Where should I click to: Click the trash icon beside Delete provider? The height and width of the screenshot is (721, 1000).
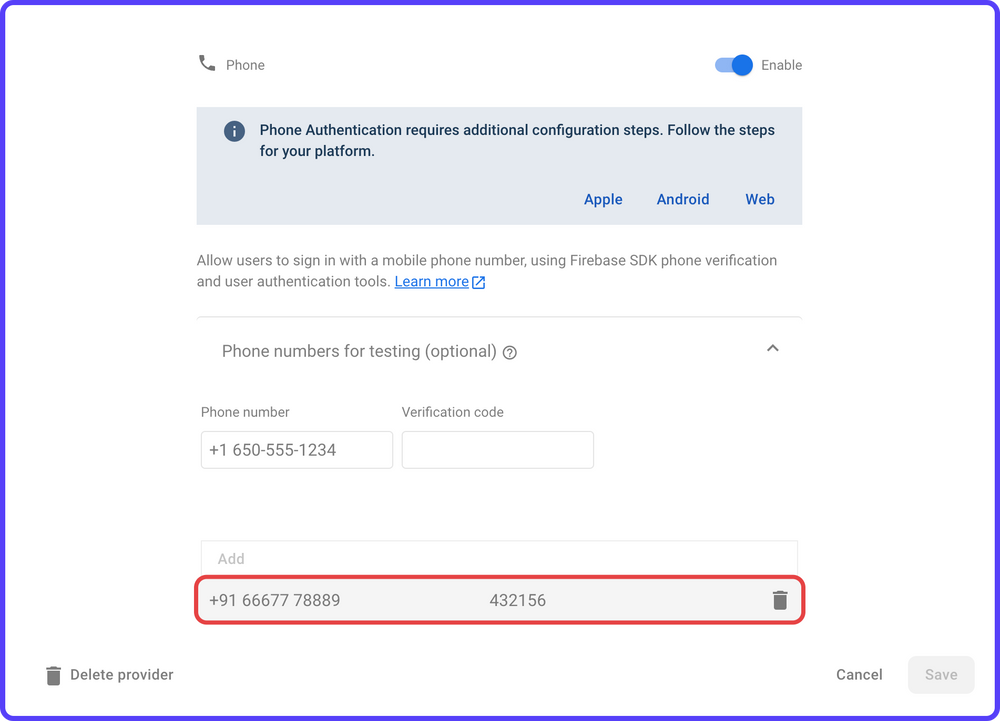pyautogui.click(x=52, y=675)
